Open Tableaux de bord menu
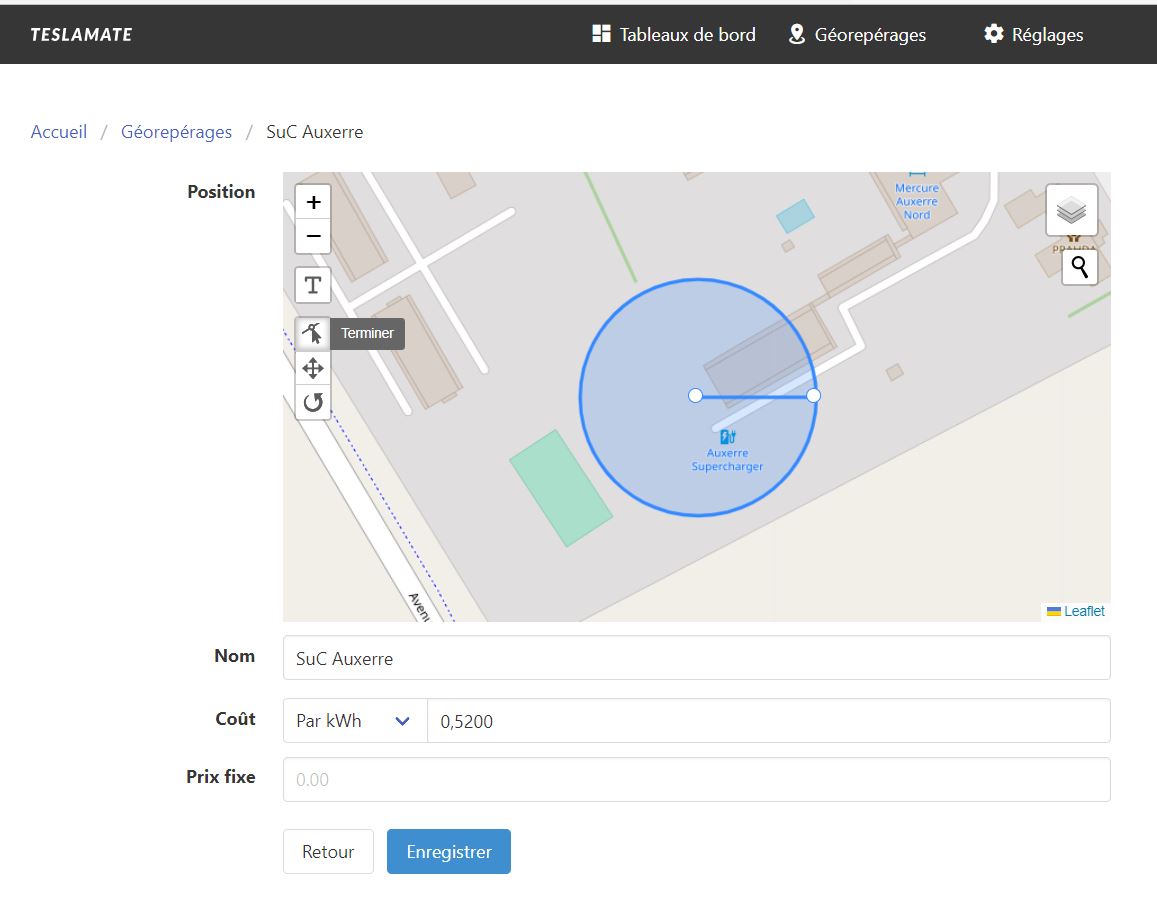This screenshot has height=916, width=1157. (x=674, y=35)
